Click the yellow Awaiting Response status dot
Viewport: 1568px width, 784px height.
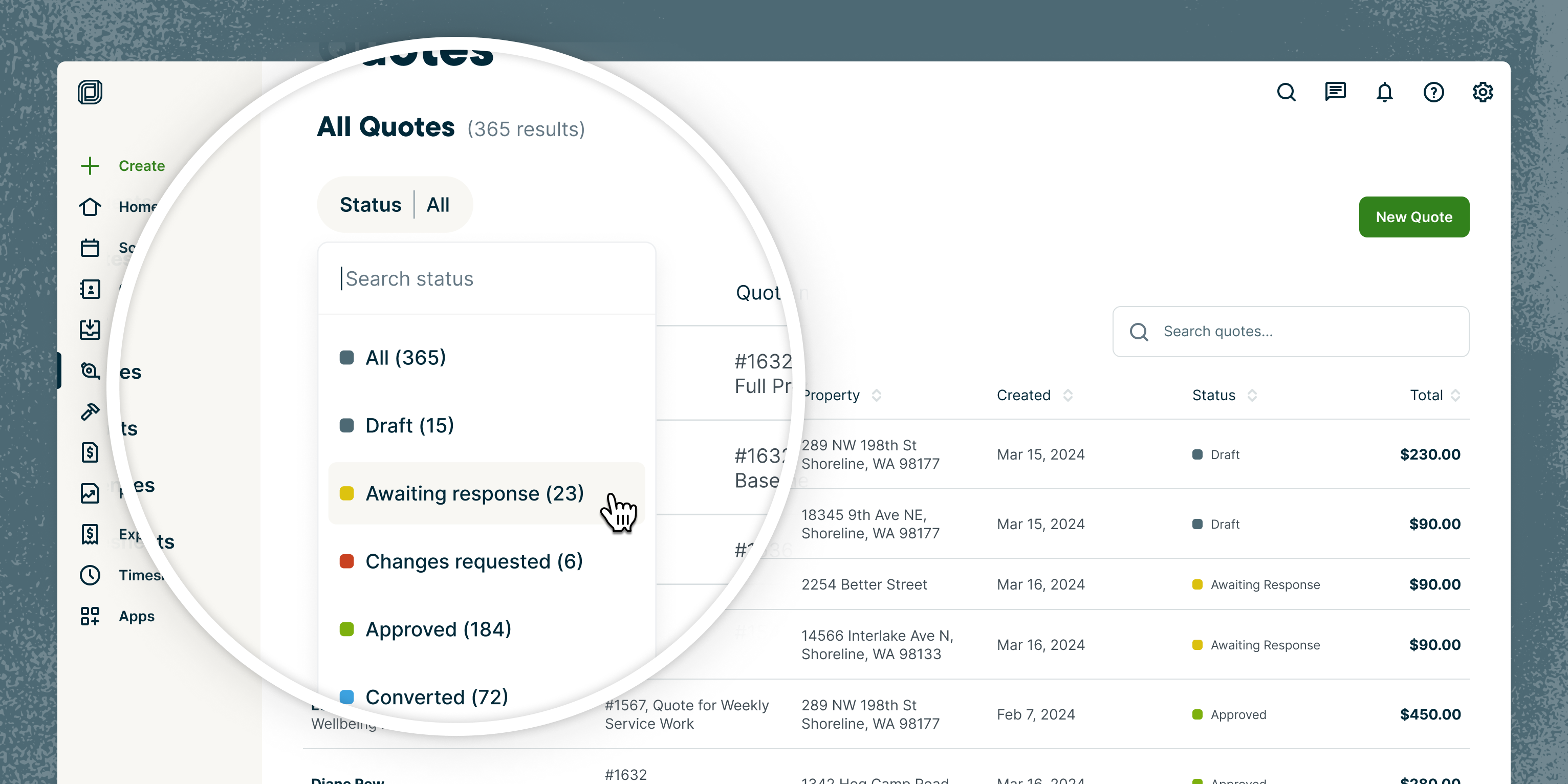coord(1198,584)
